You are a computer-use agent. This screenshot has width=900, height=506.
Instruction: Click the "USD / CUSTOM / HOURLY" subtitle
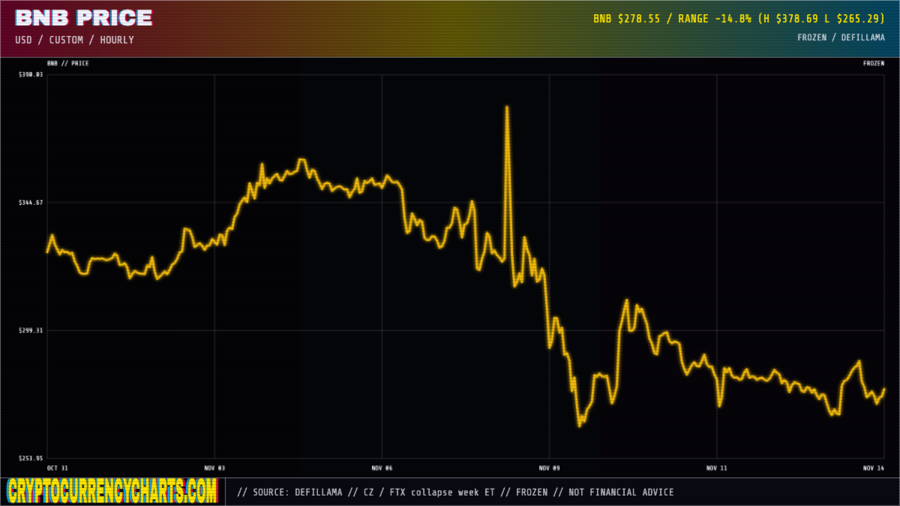(x=75, y=40)
